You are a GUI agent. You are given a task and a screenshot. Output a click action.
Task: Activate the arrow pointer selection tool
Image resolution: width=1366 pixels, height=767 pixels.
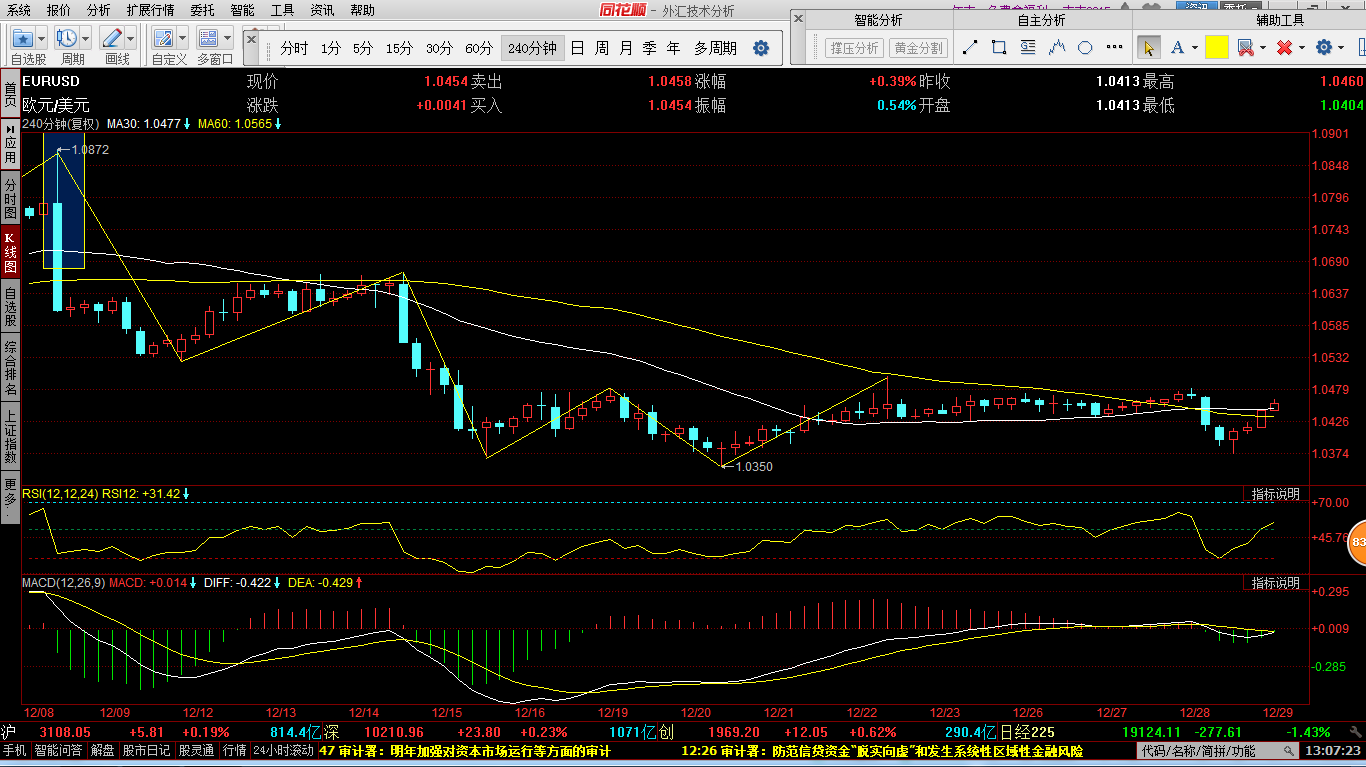pyautogui.click(x=1149, y=47)
